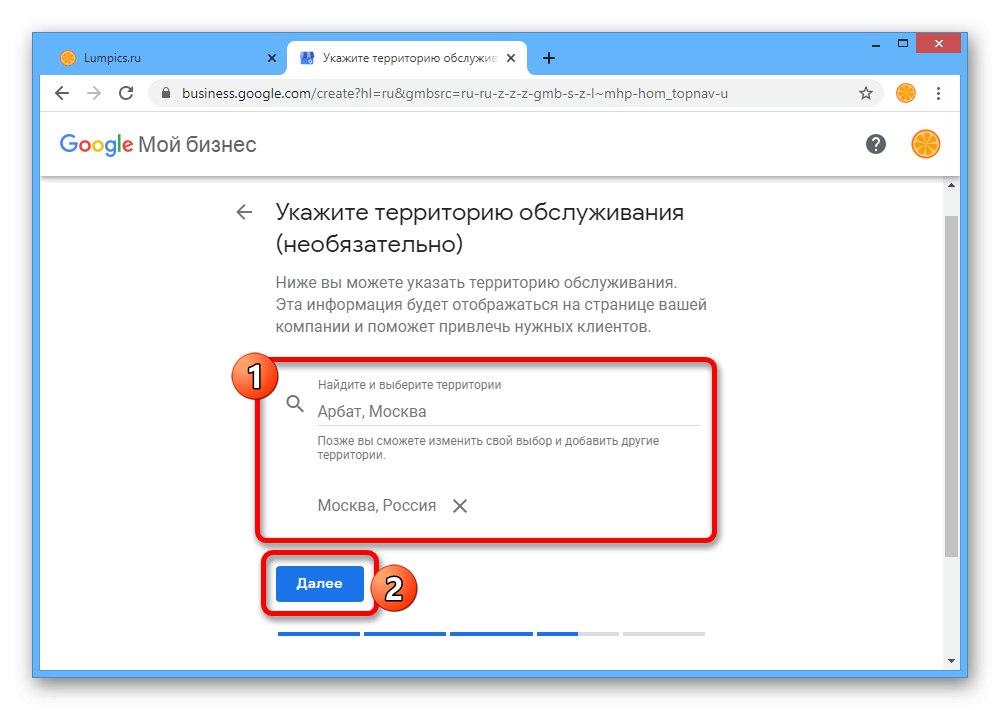Screen dimensions: 1000x710
Task: Click the browser forward arrow
Action: [x=94, y=93]
